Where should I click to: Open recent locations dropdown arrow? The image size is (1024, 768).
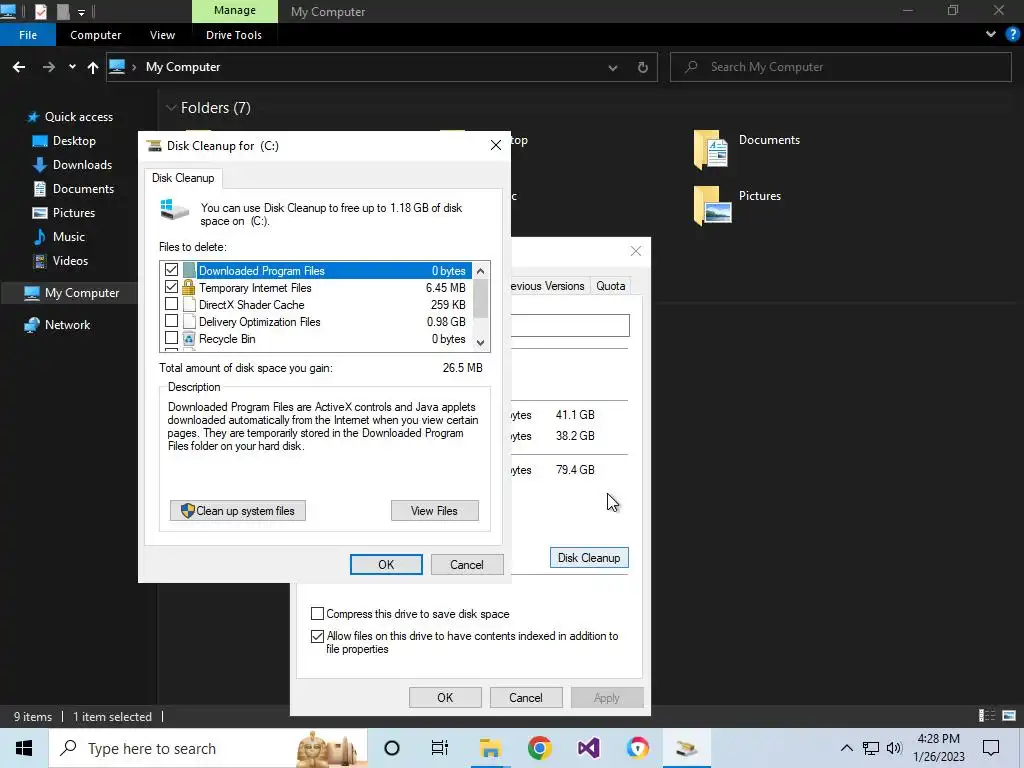coord(72,67)
